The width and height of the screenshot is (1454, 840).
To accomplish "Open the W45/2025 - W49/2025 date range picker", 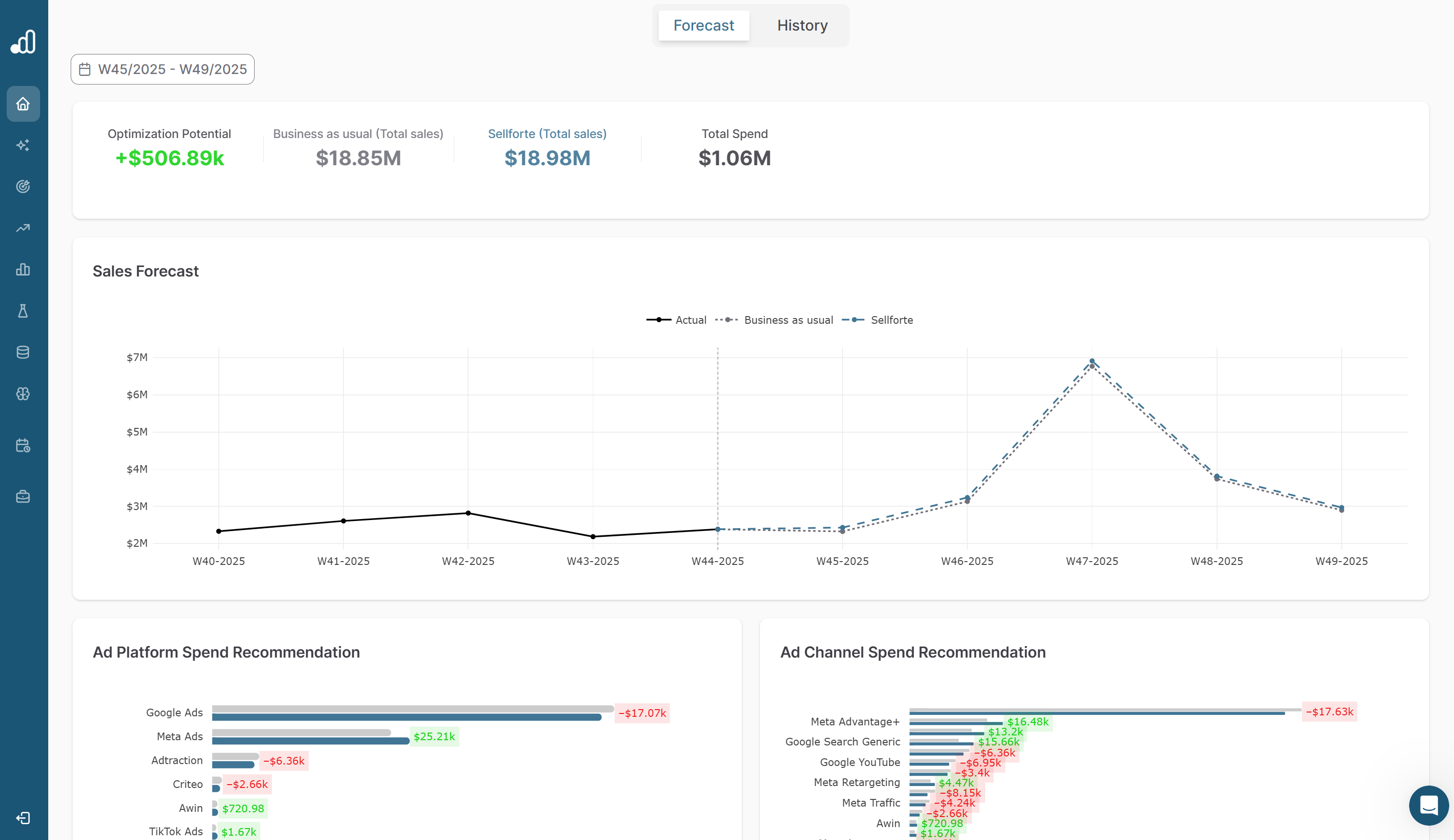I will pos(162,69).
